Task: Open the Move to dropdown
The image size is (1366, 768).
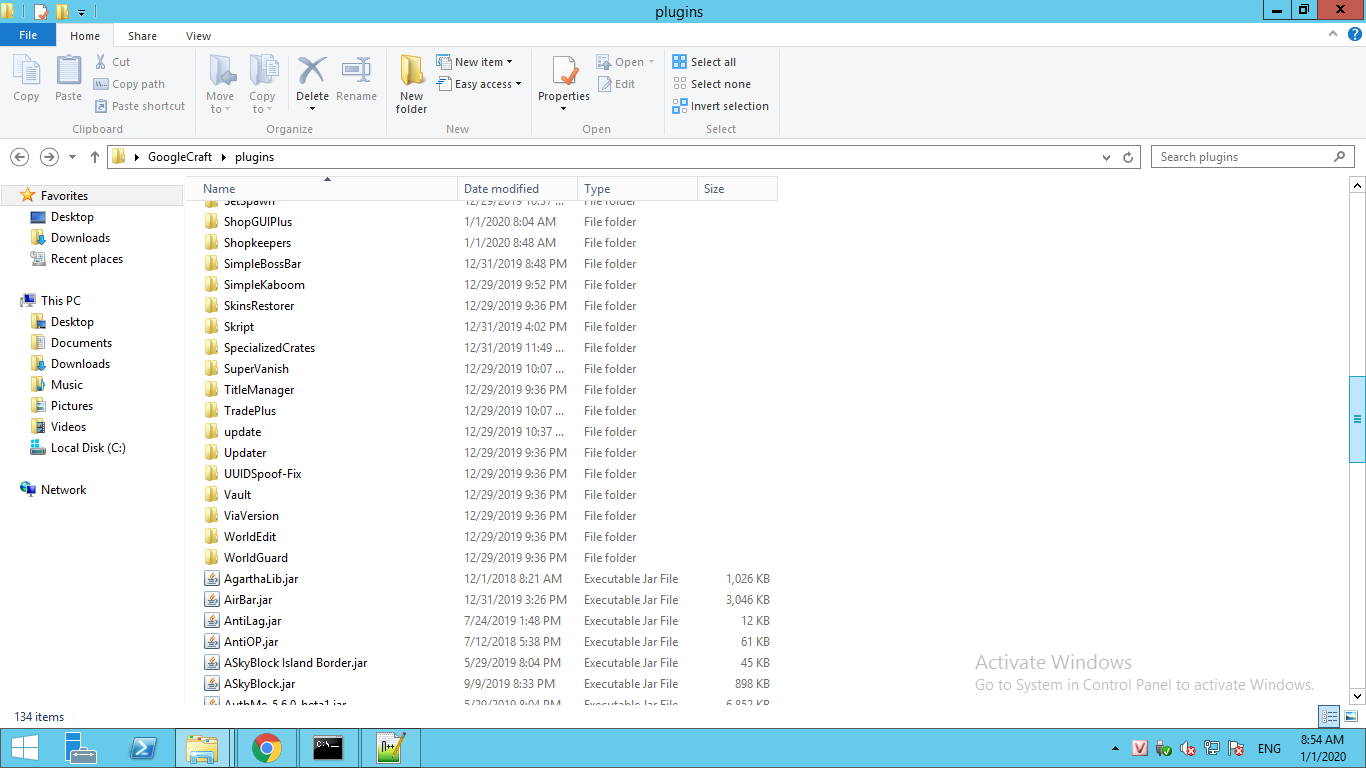Action: 220,84
